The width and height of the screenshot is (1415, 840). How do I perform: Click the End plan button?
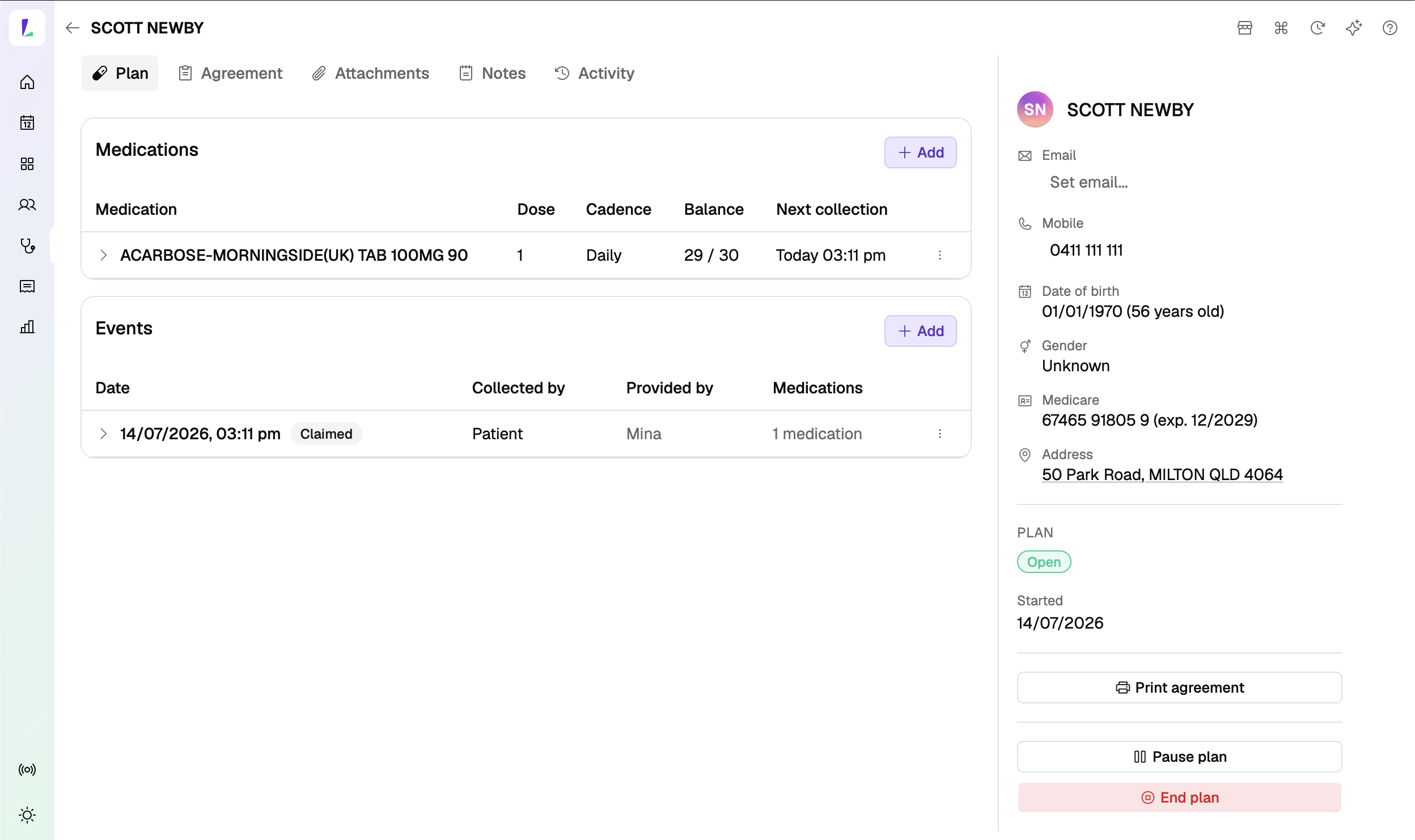point(1180,797)
